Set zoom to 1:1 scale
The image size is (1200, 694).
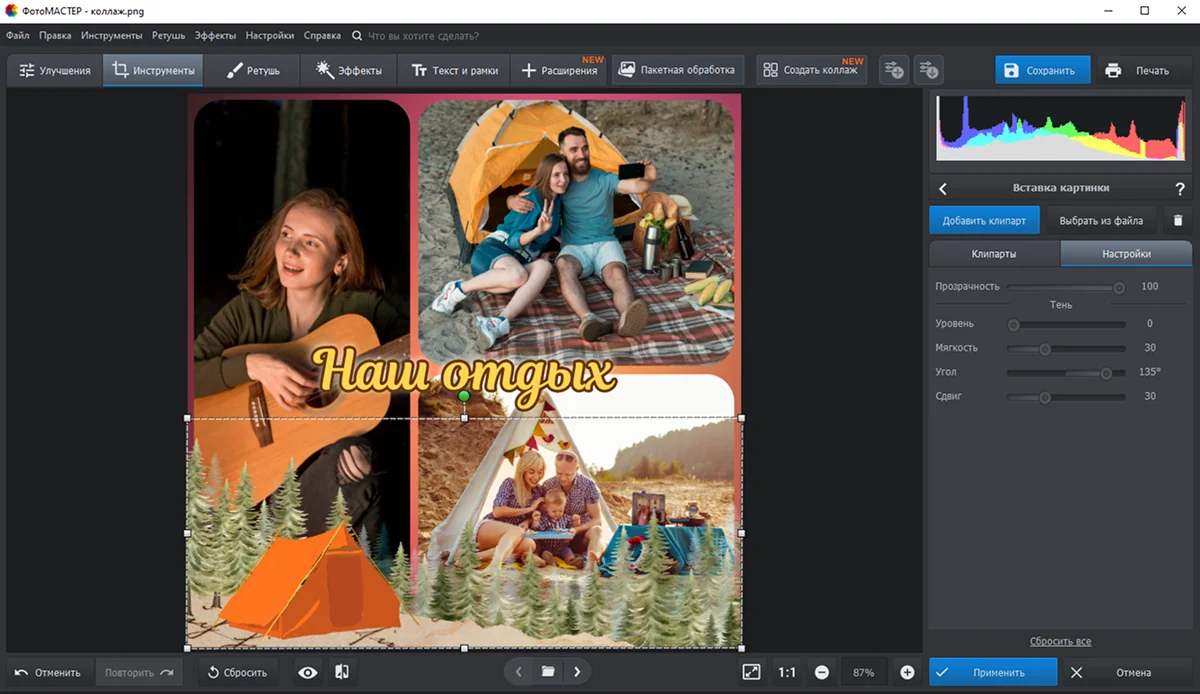787,672
